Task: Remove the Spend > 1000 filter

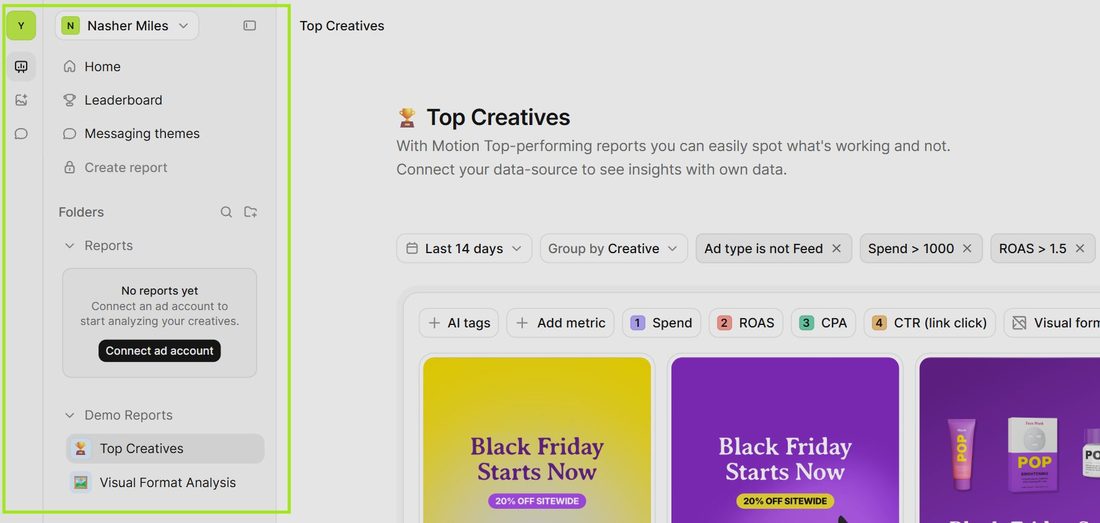Action: coord(967,248)
